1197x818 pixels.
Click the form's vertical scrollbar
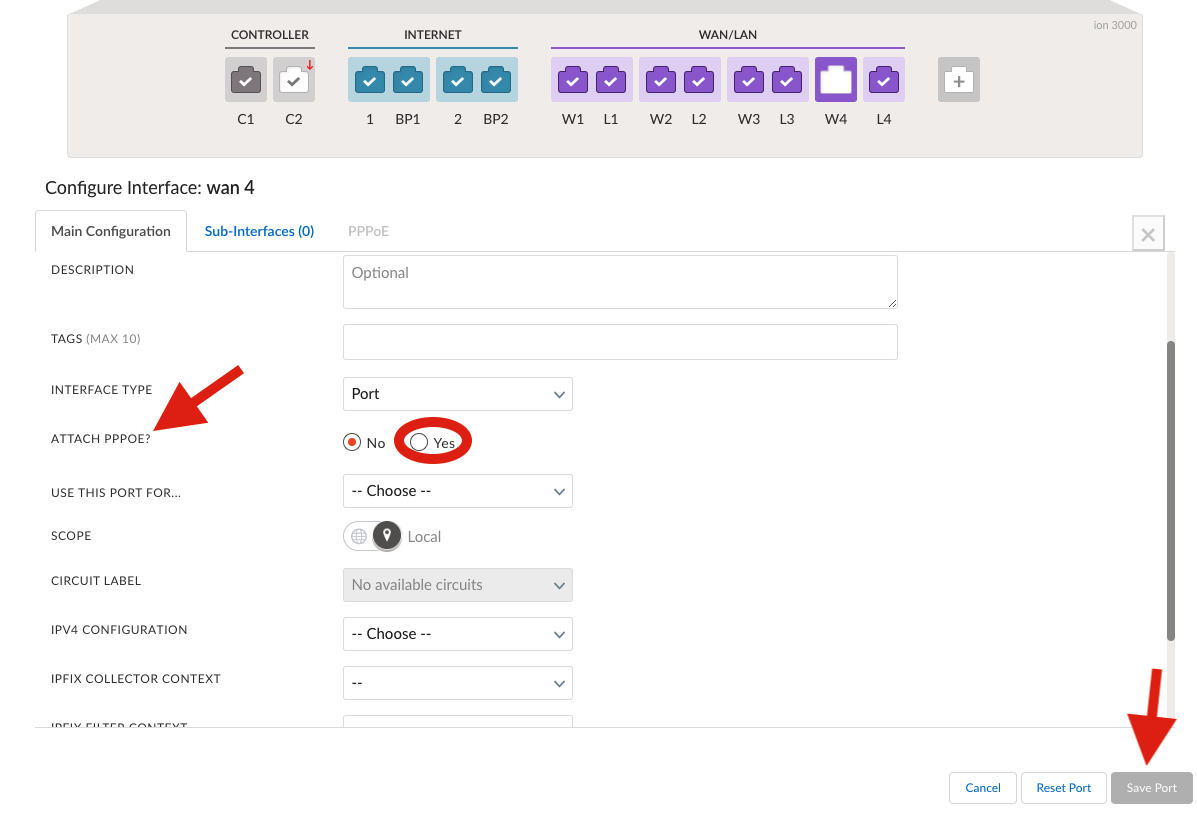click(1170, 491)
